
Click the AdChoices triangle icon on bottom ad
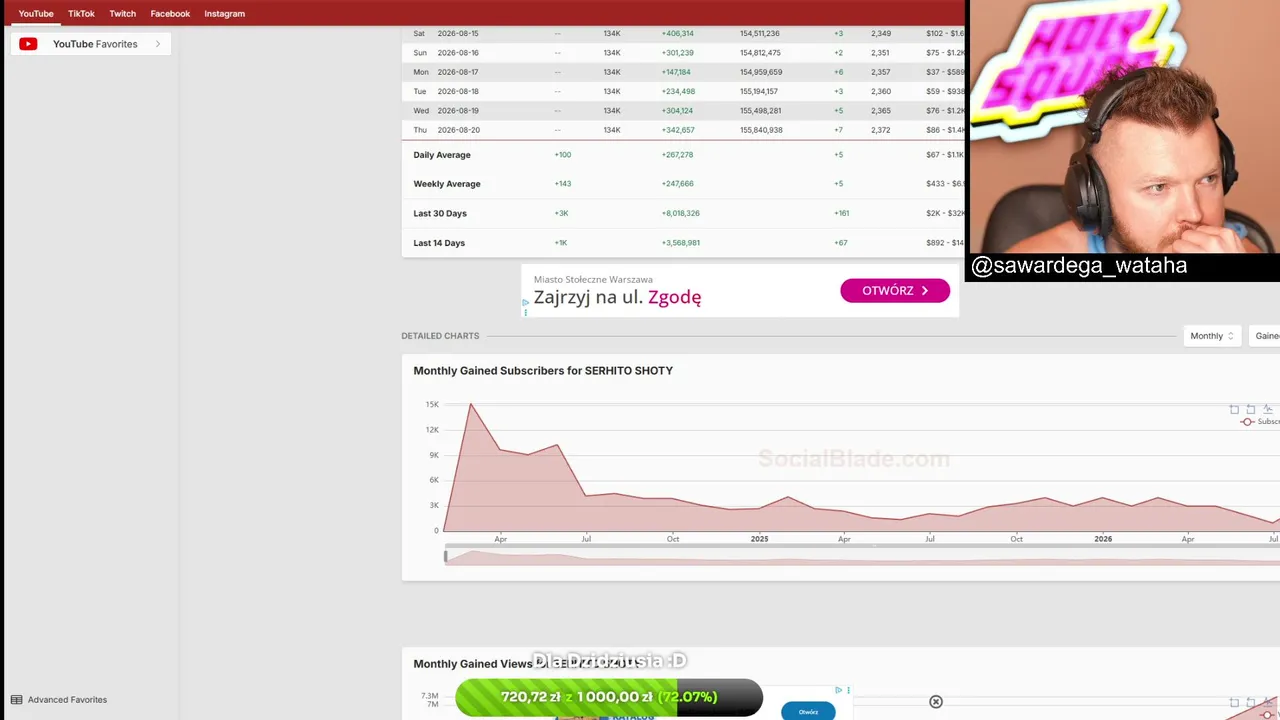click(839, 690)
